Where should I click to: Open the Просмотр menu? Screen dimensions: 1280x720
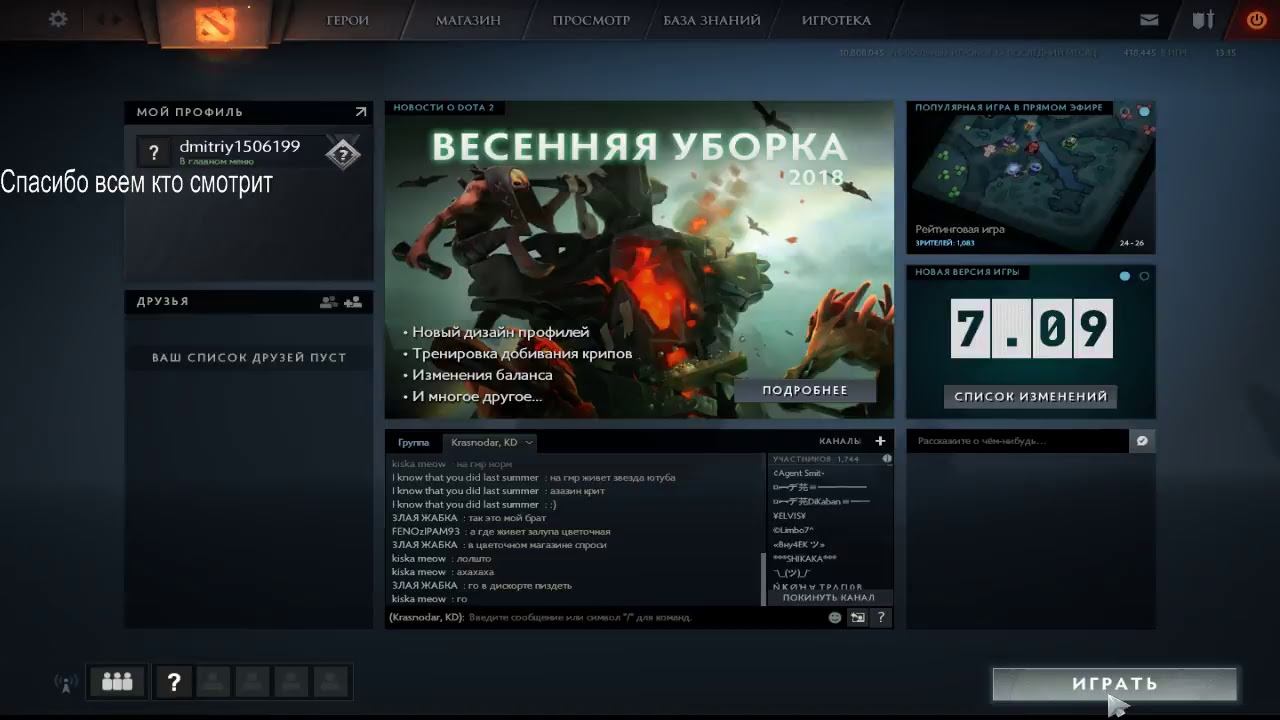coord(591,20)
